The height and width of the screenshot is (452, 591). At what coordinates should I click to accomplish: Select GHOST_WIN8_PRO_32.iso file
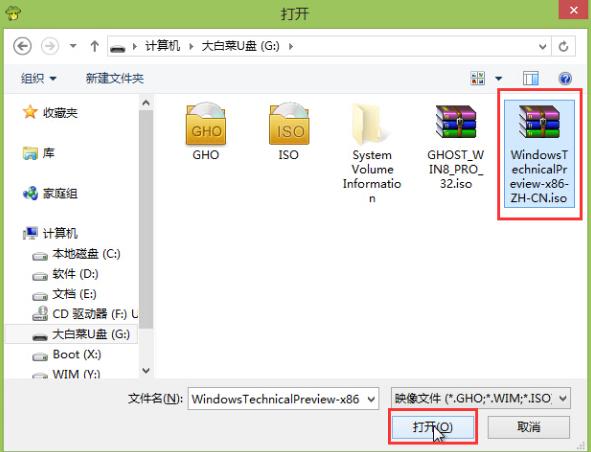click(x=456, y=147)
